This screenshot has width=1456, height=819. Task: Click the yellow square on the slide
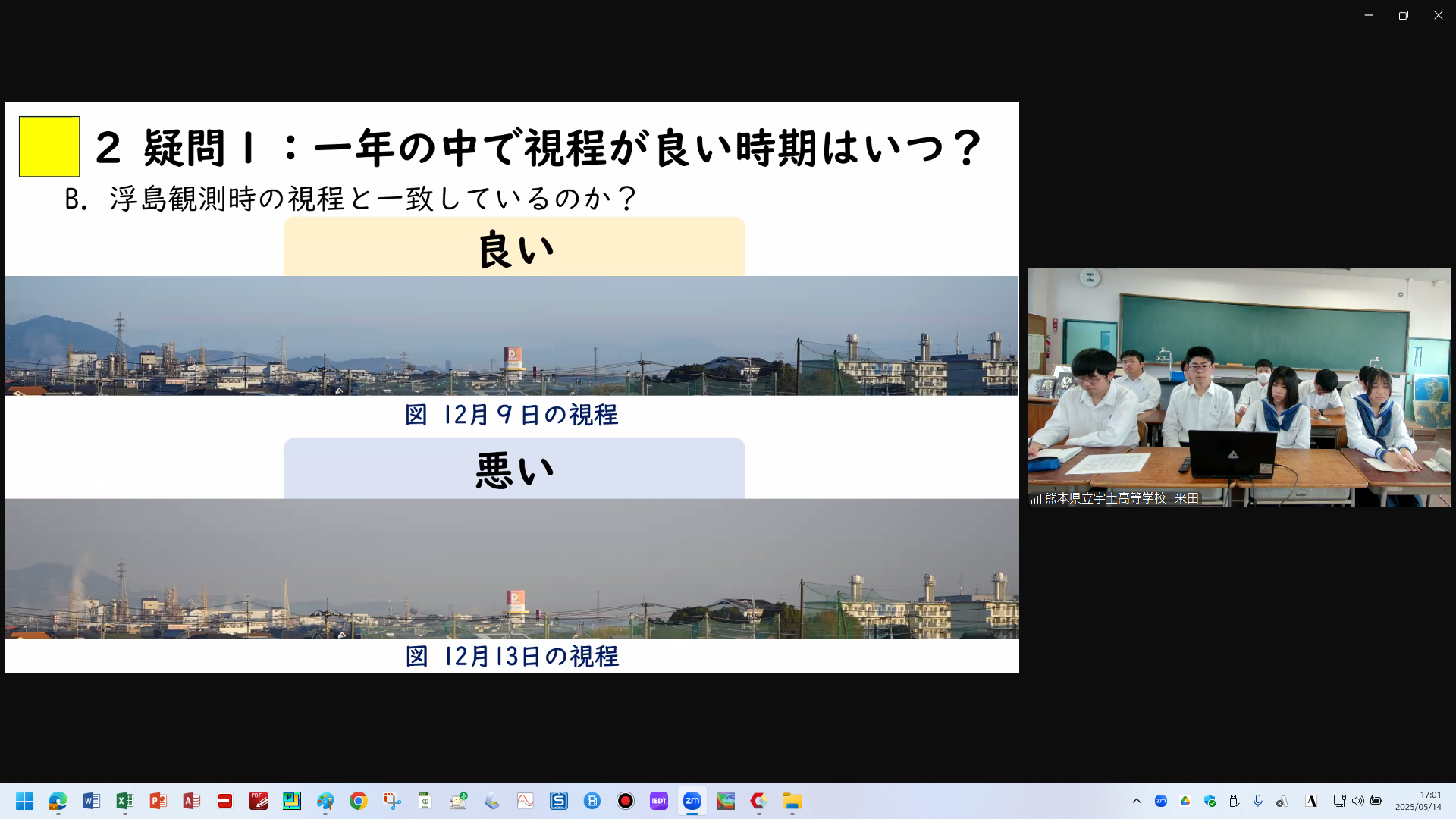[49, 146]
